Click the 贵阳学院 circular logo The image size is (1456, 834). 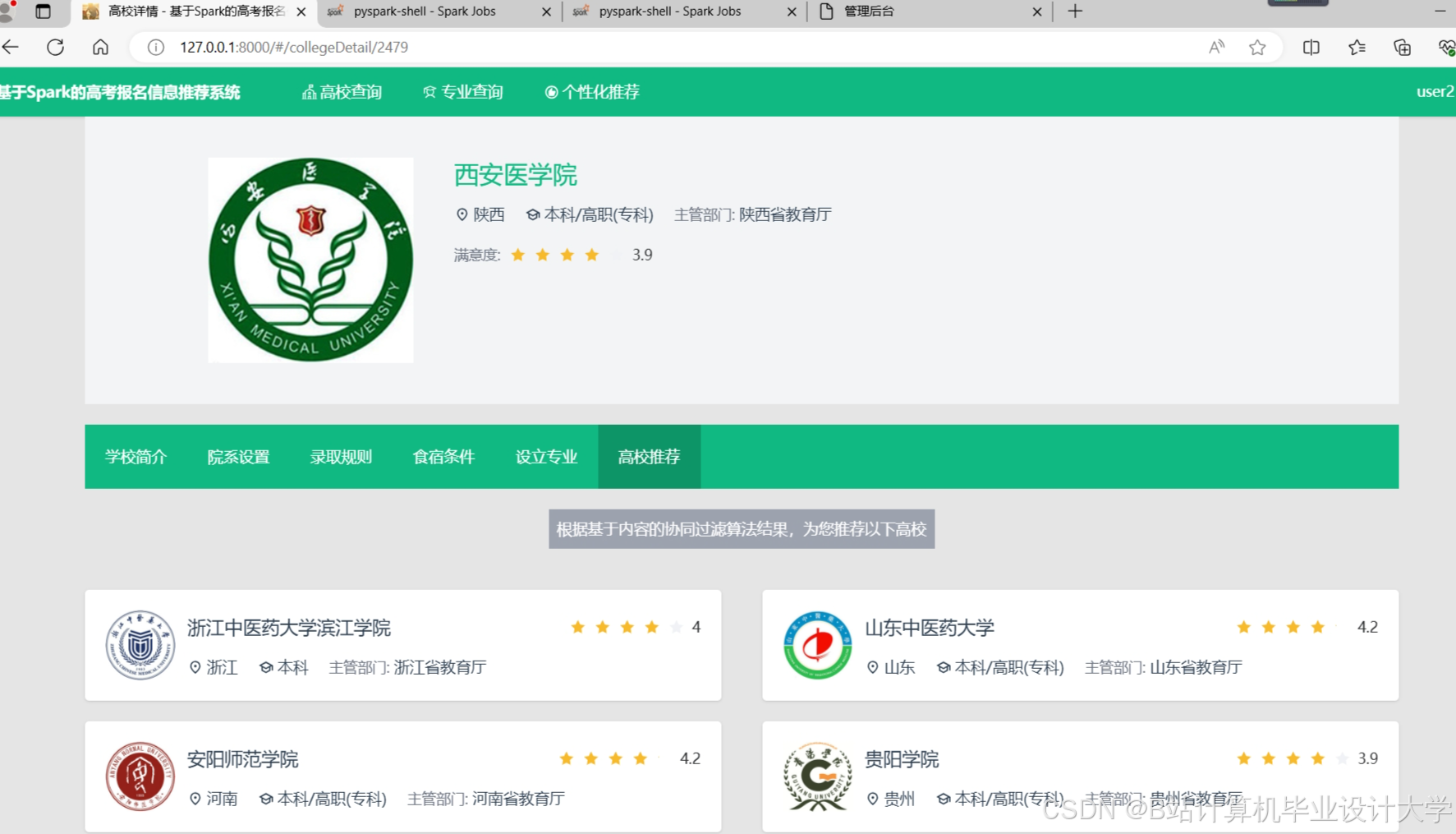pyautogui.click(x=818, y=776)
